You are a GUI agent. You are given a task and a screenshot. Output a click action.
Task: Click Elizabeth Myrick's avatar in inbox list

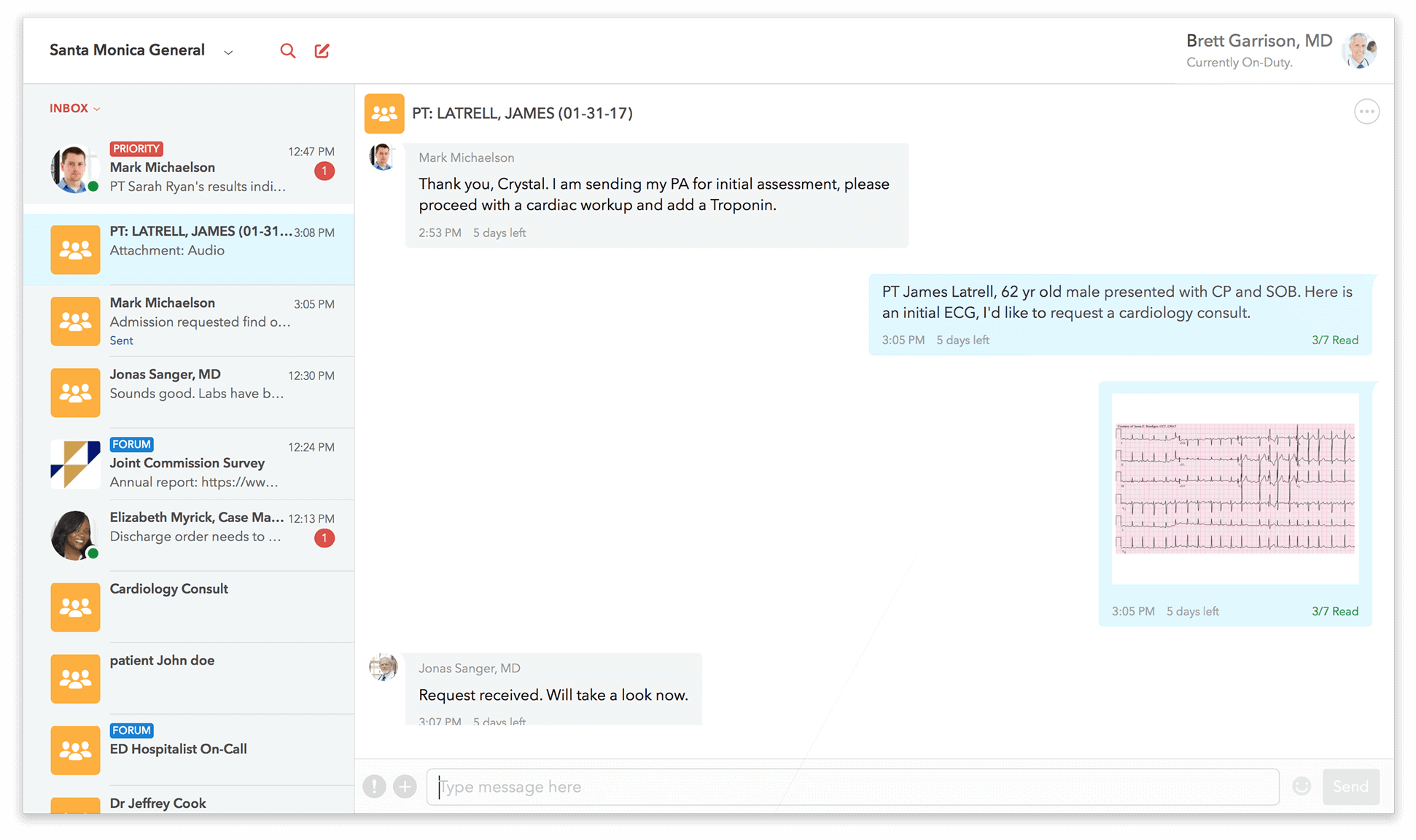coord(74,535)
